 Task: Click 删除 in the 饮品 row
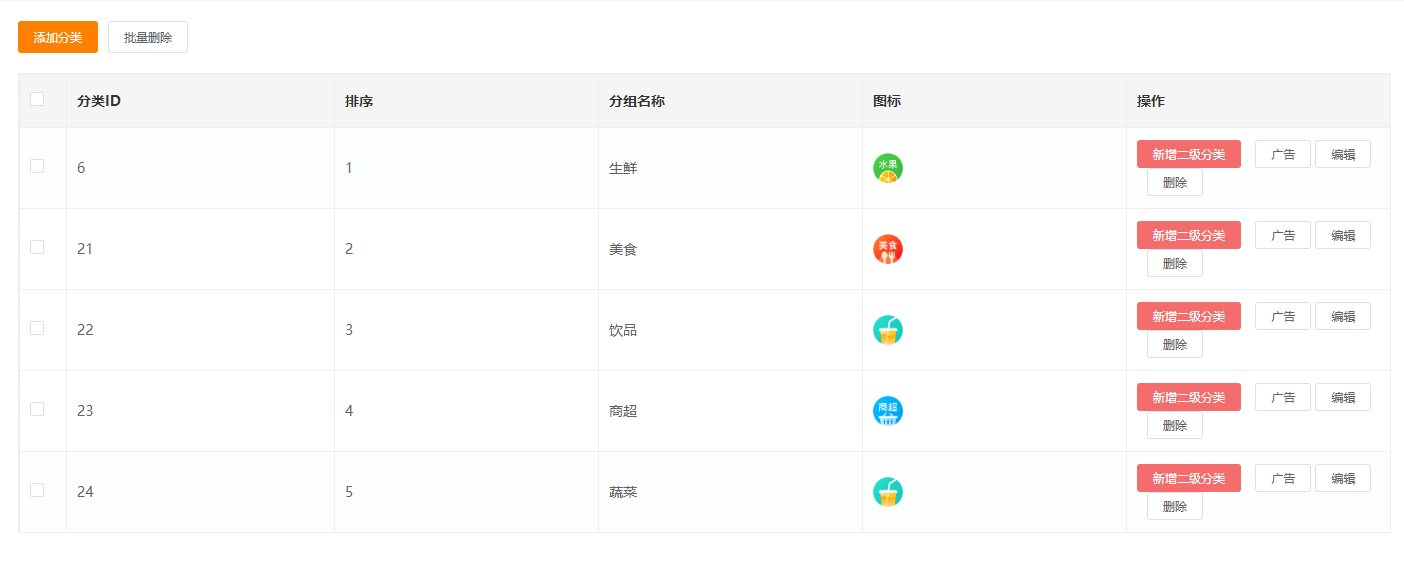pyautogui.click(x=1175, y=345)
